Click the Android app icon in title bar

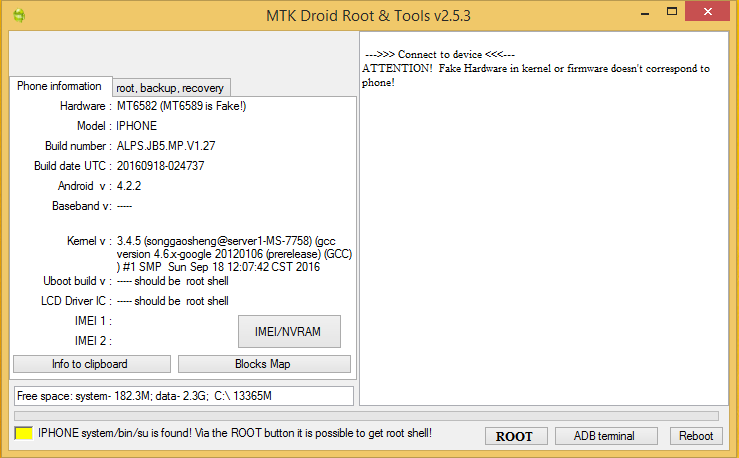18,15
